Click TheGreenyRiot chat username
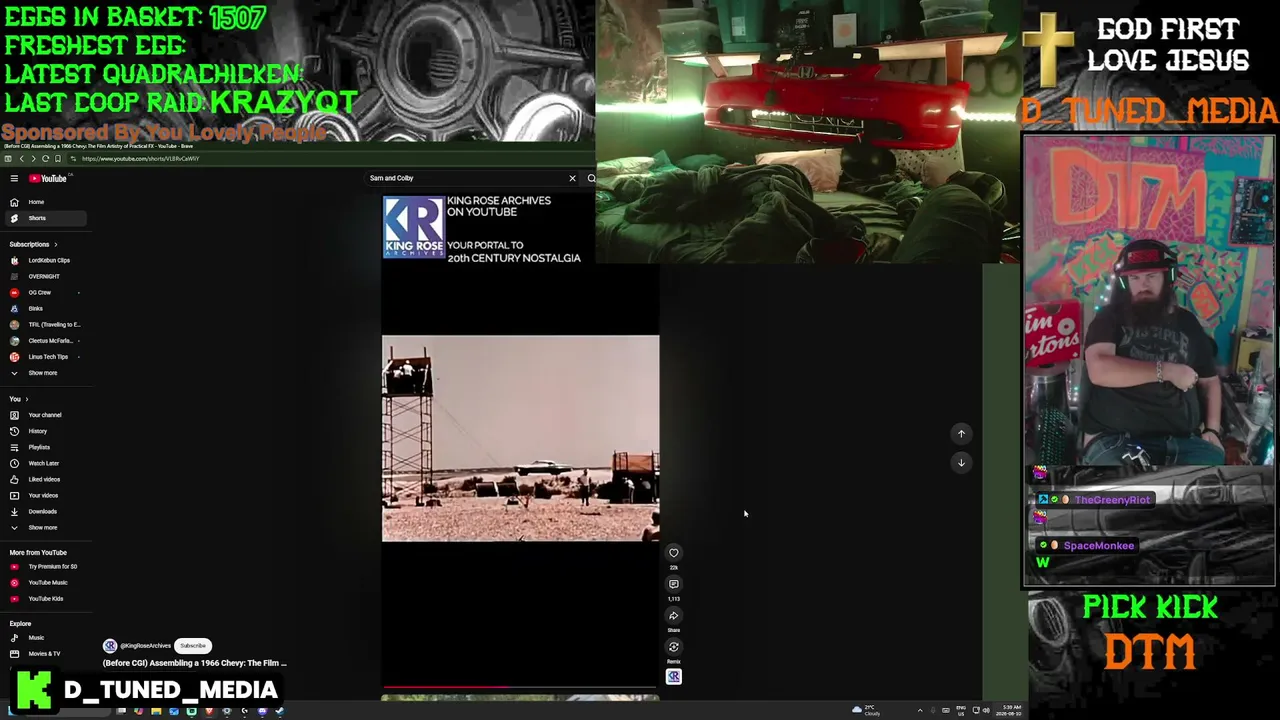This screenshot has width=1280, height=720. point(1112,500)
